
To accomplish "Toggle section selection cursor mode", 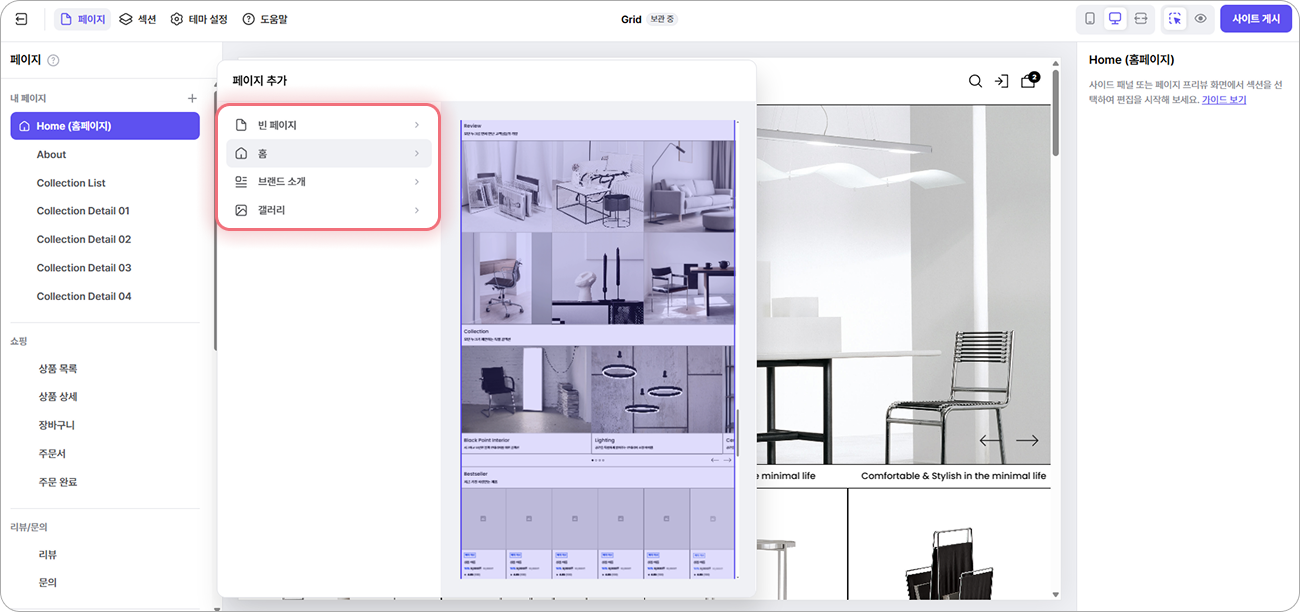I will [1175, 19].
